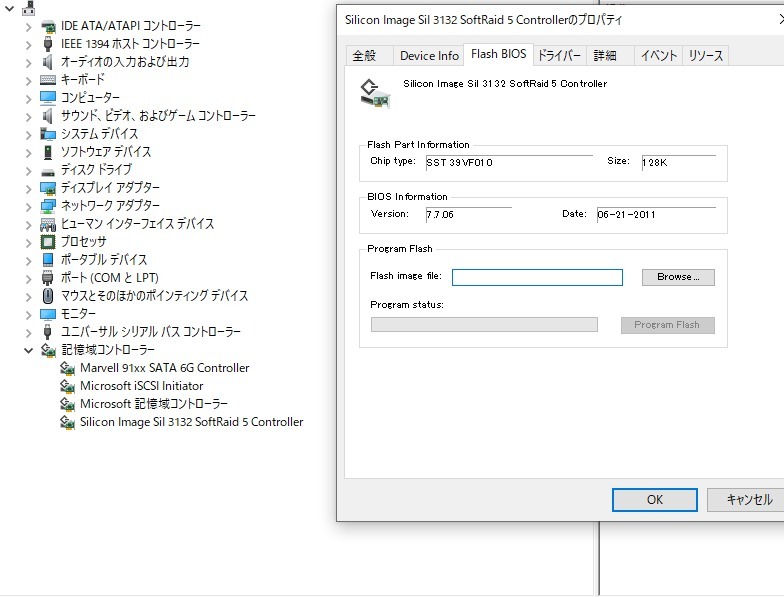
Task: Click the controller card icon in properties dialog
Action: coord(375,94)
